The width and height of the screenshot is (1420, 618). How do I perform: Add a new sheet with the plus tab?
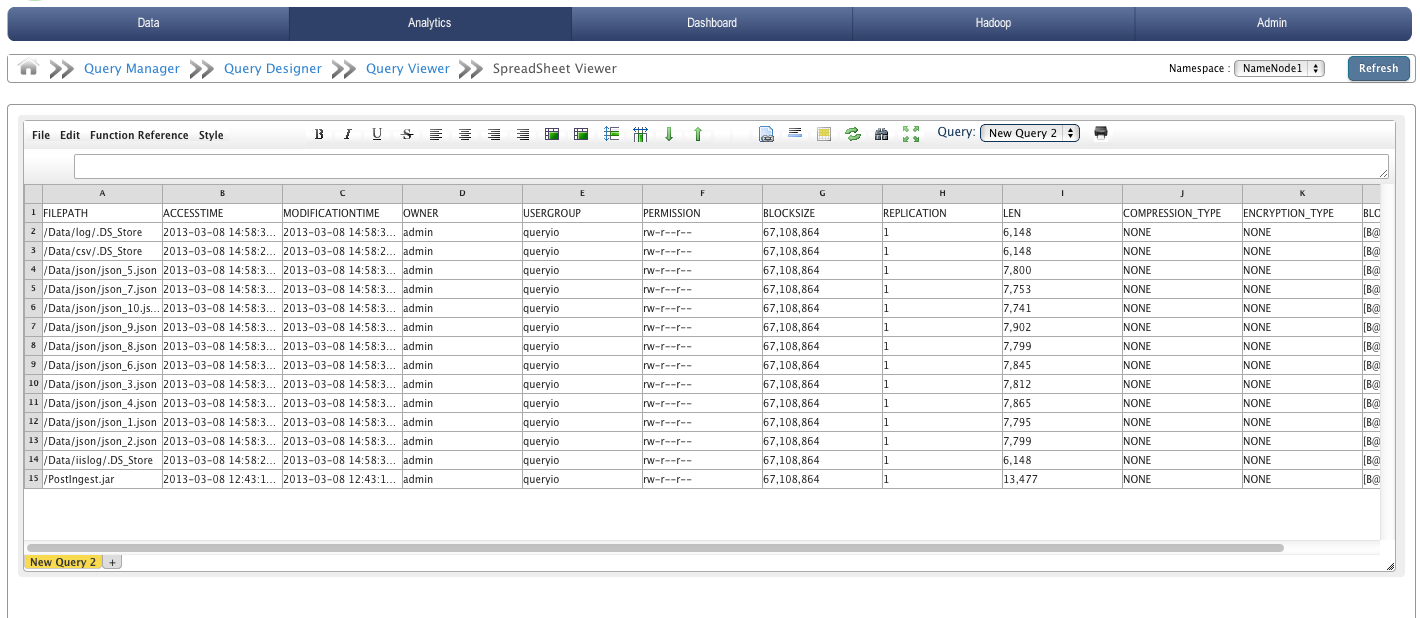[x=113, y=562]
